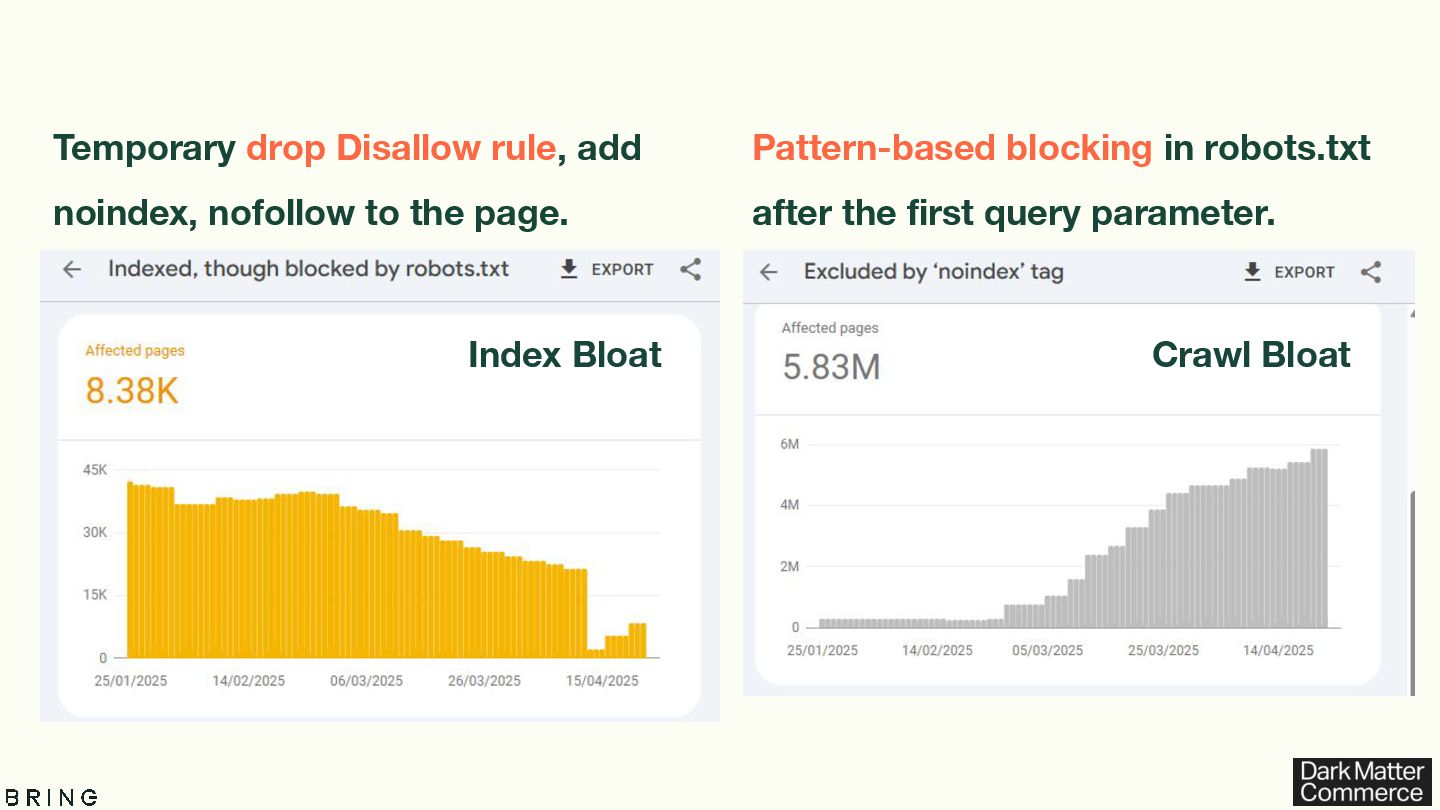Image resolution: width=1440 pixels, height=810 pixels.
Task: Click the BRING logo
Action: tap(51, 797)
